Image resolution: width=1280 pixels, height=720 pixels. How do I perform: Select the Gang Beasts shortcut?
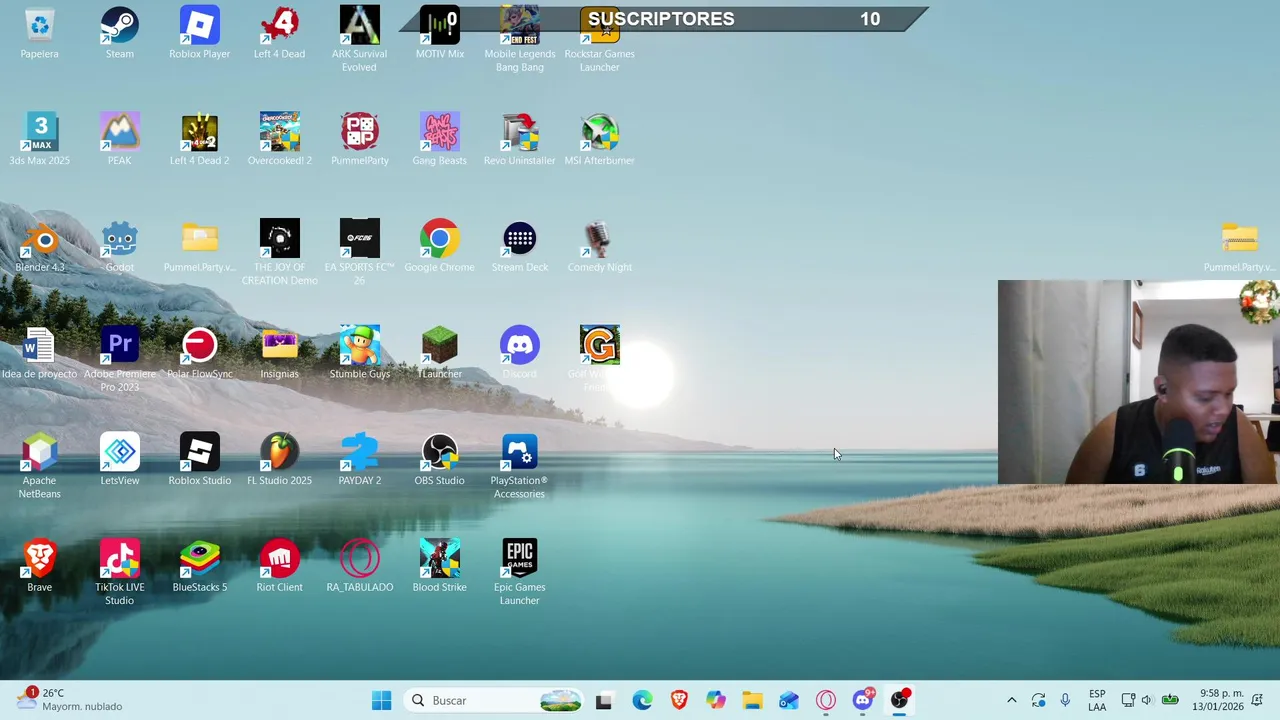point(439,139)
